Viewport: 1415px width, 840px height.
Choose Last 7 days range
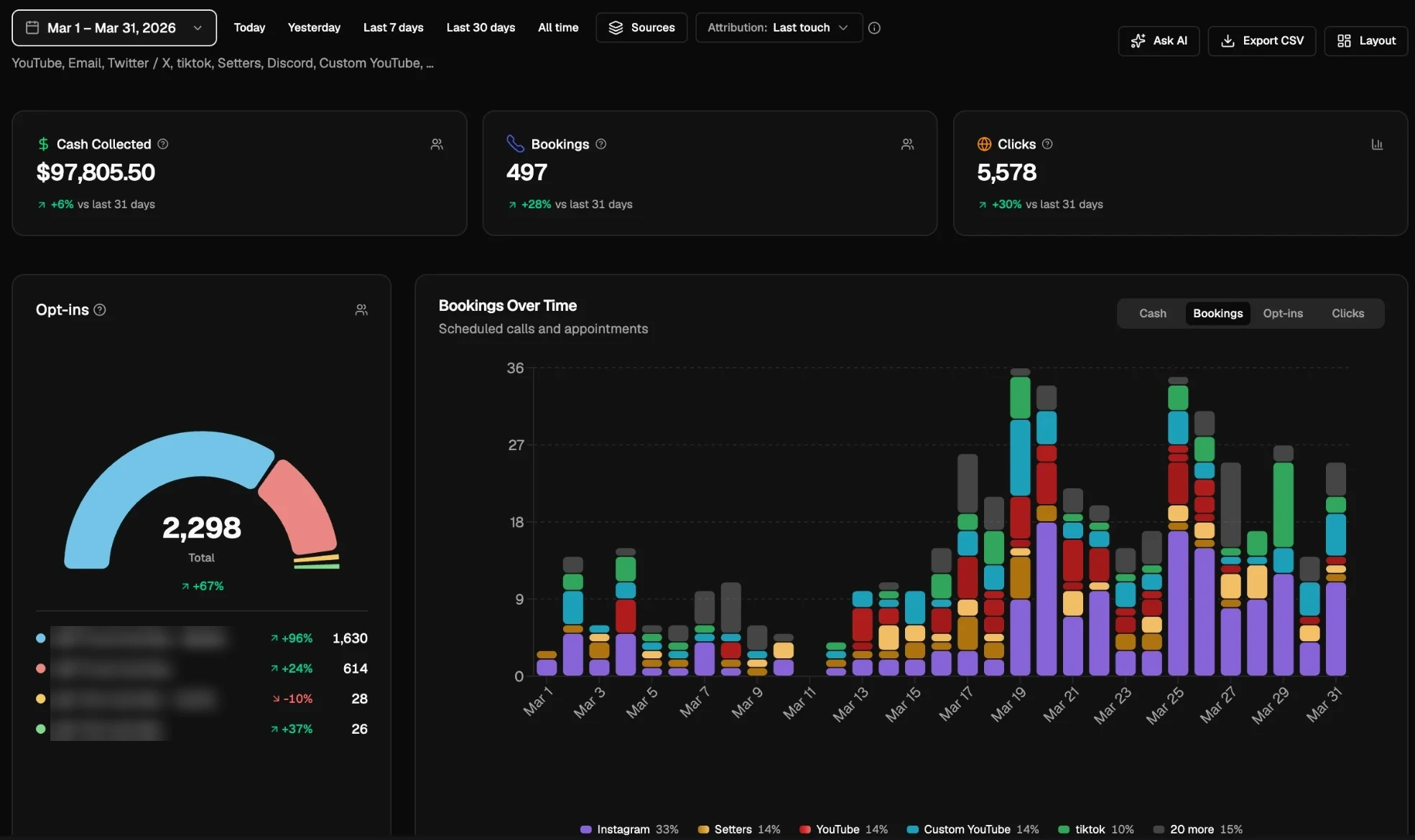pos(393,28)
